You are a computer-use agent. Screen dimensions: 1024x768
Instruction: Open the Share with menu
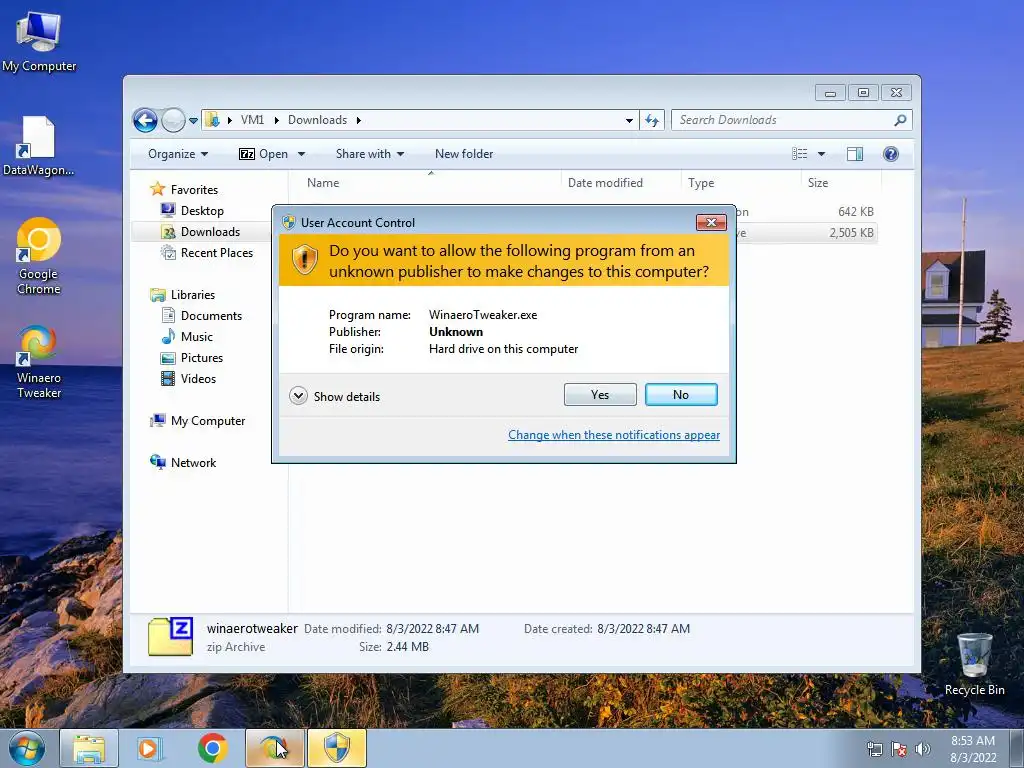pos(370,154)
